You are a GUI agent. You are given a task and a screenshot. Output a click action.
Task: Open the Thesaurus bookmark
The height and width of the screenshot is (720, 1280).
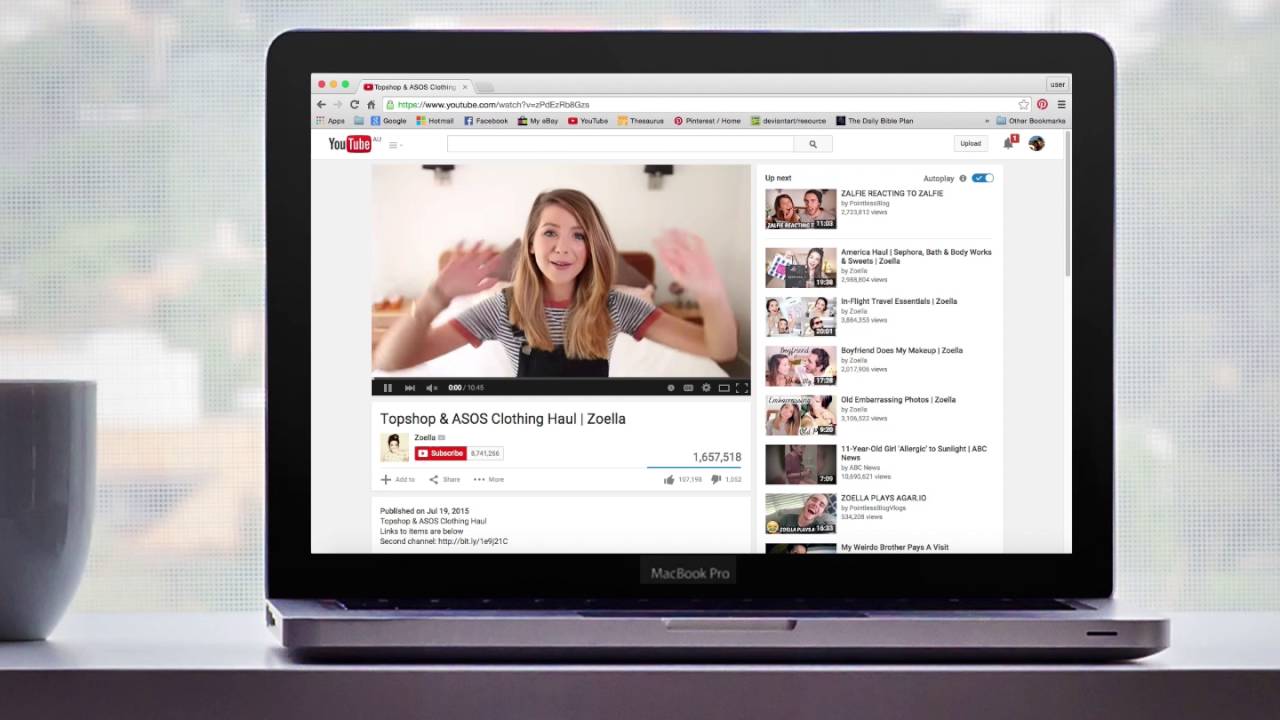641,121
